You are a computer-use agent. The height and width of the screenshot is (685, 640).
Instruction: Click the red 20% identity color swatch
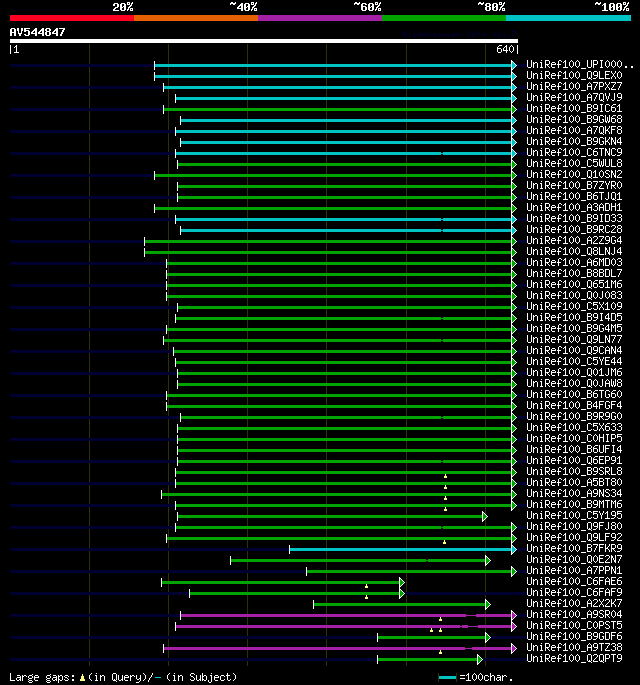72,18
